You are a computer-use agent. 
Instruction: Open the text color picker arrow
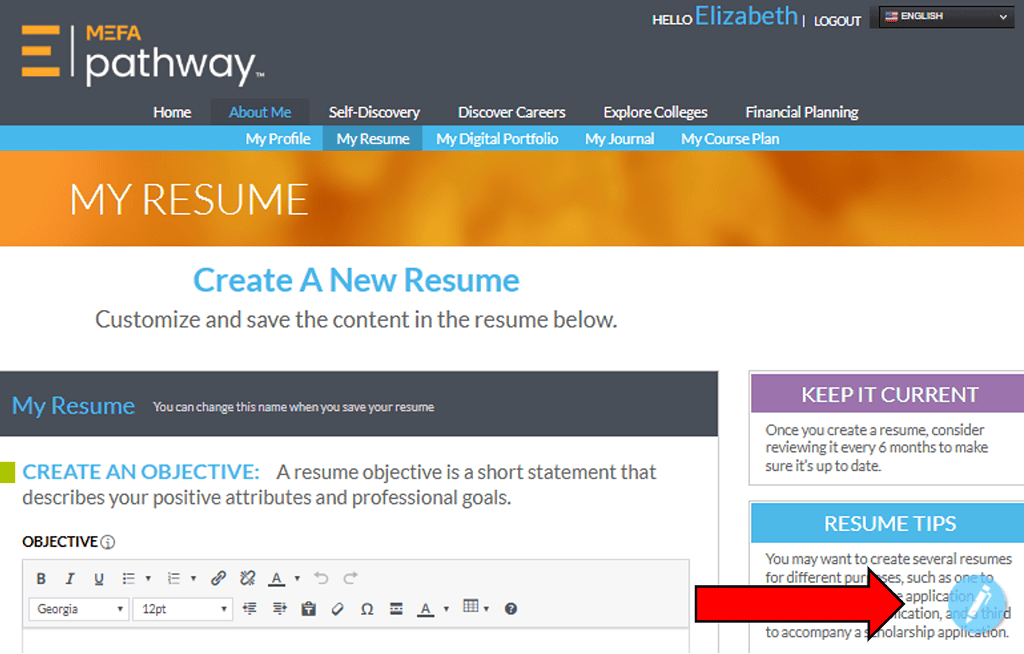click(x=297, y=579)
